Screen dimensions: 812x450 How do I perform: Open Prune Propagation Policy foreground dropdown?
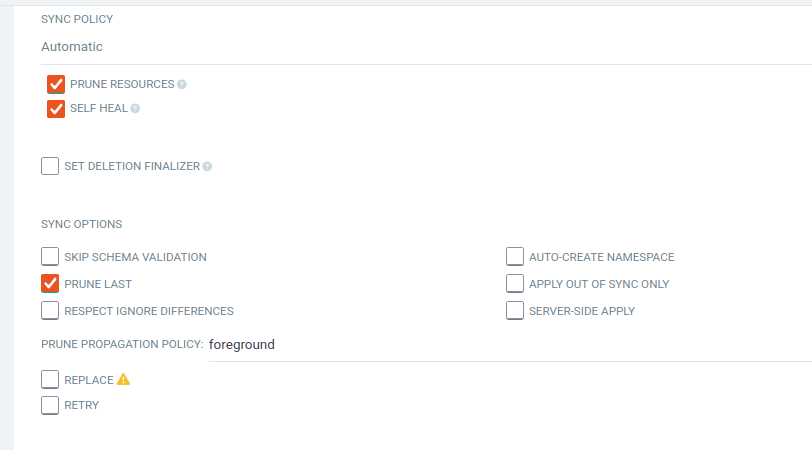coord(510,345)
